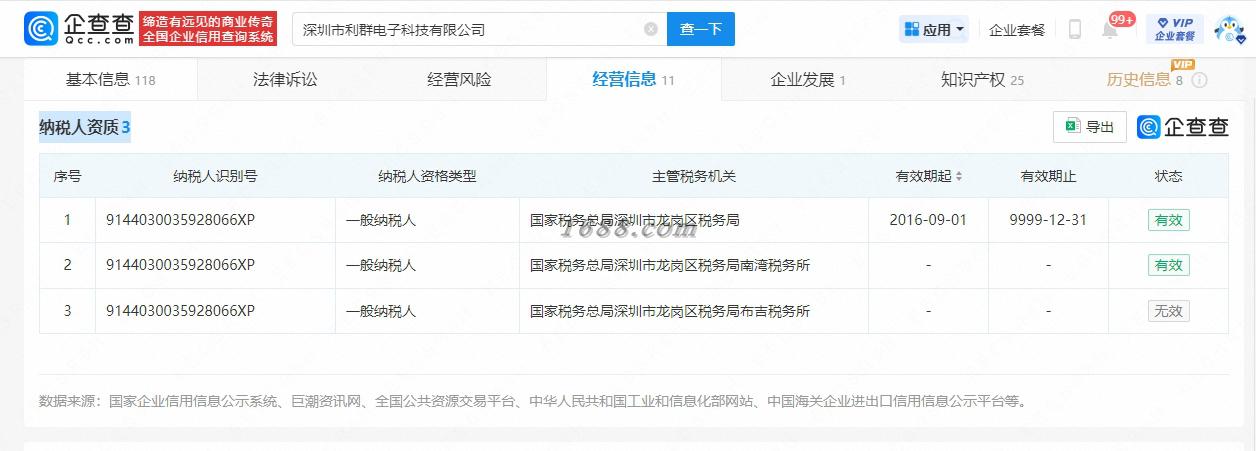Screen dimensions: 1256x451
Task: Click the 主管税务机关 column header
Action: point(694,176)
